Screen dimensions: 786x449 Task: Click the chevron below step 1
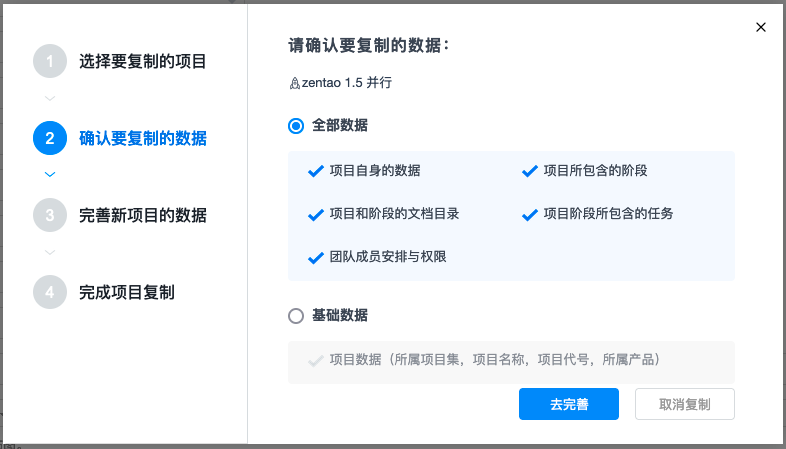[50, 98]
